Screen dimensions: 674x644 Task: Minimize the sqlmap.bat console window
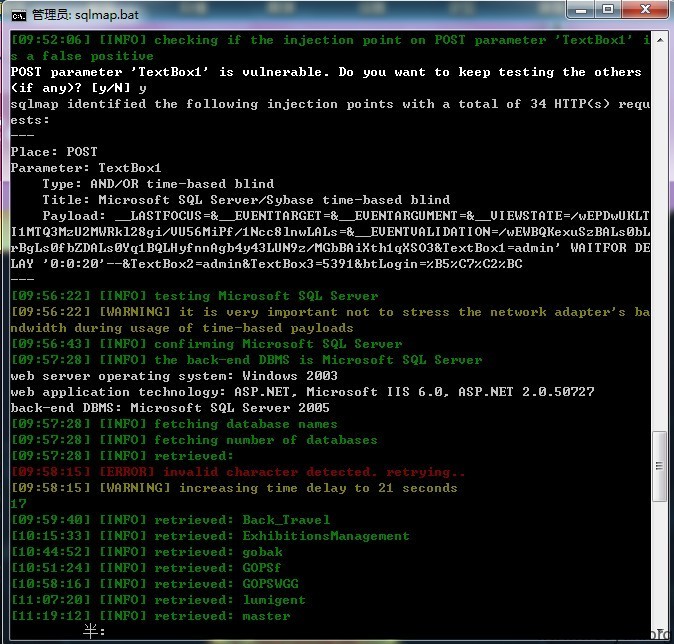581,10
